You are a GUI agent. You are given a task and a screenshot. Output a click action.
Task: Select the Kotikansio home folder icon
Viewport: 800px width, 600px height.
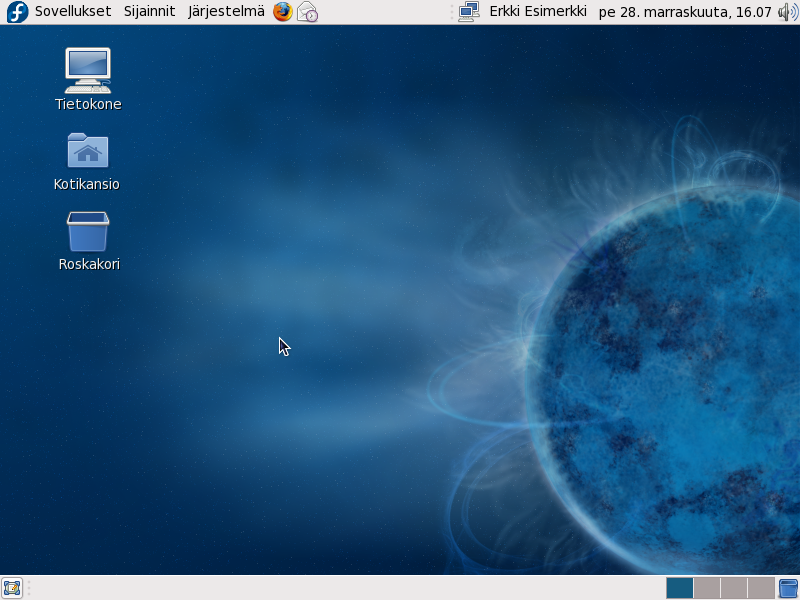pos(88,151)
